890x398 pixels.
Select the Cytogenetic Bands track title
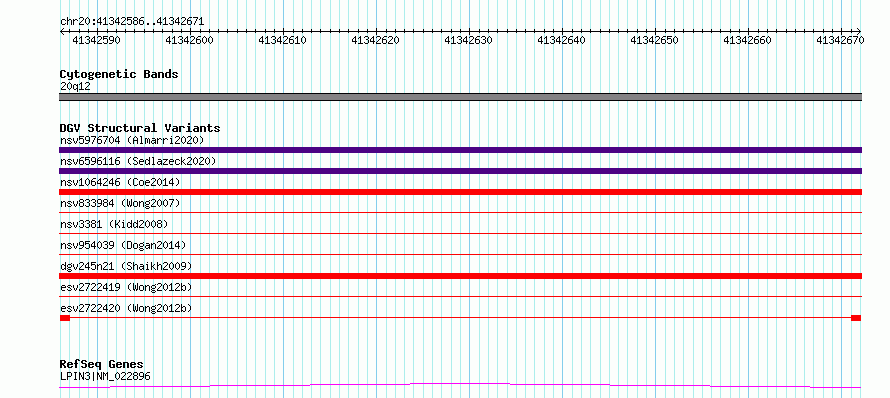click(119, 74)
